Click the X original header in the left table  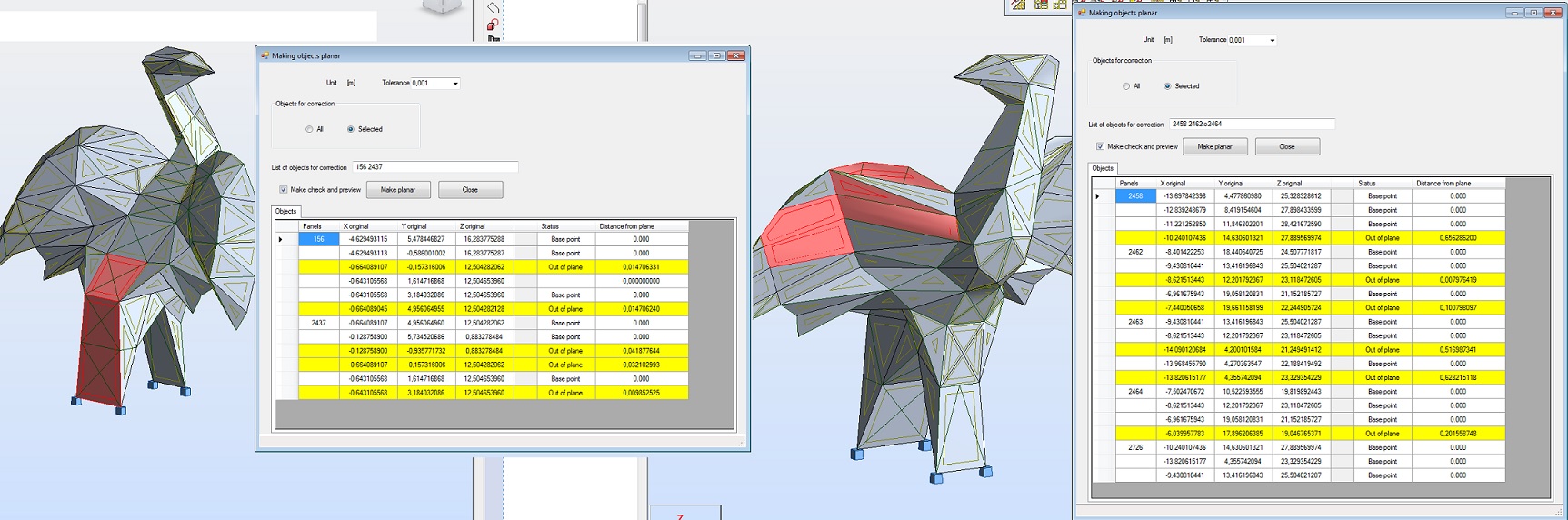(369, 226)
